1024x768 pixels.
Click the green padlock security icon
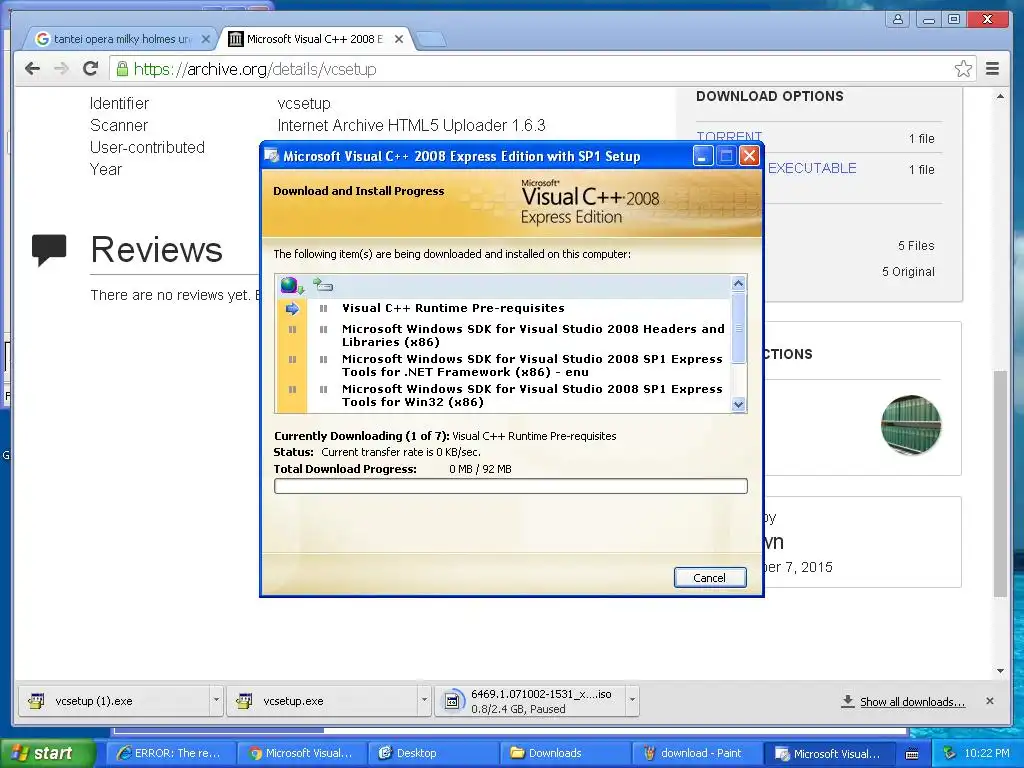coord(121,69)
